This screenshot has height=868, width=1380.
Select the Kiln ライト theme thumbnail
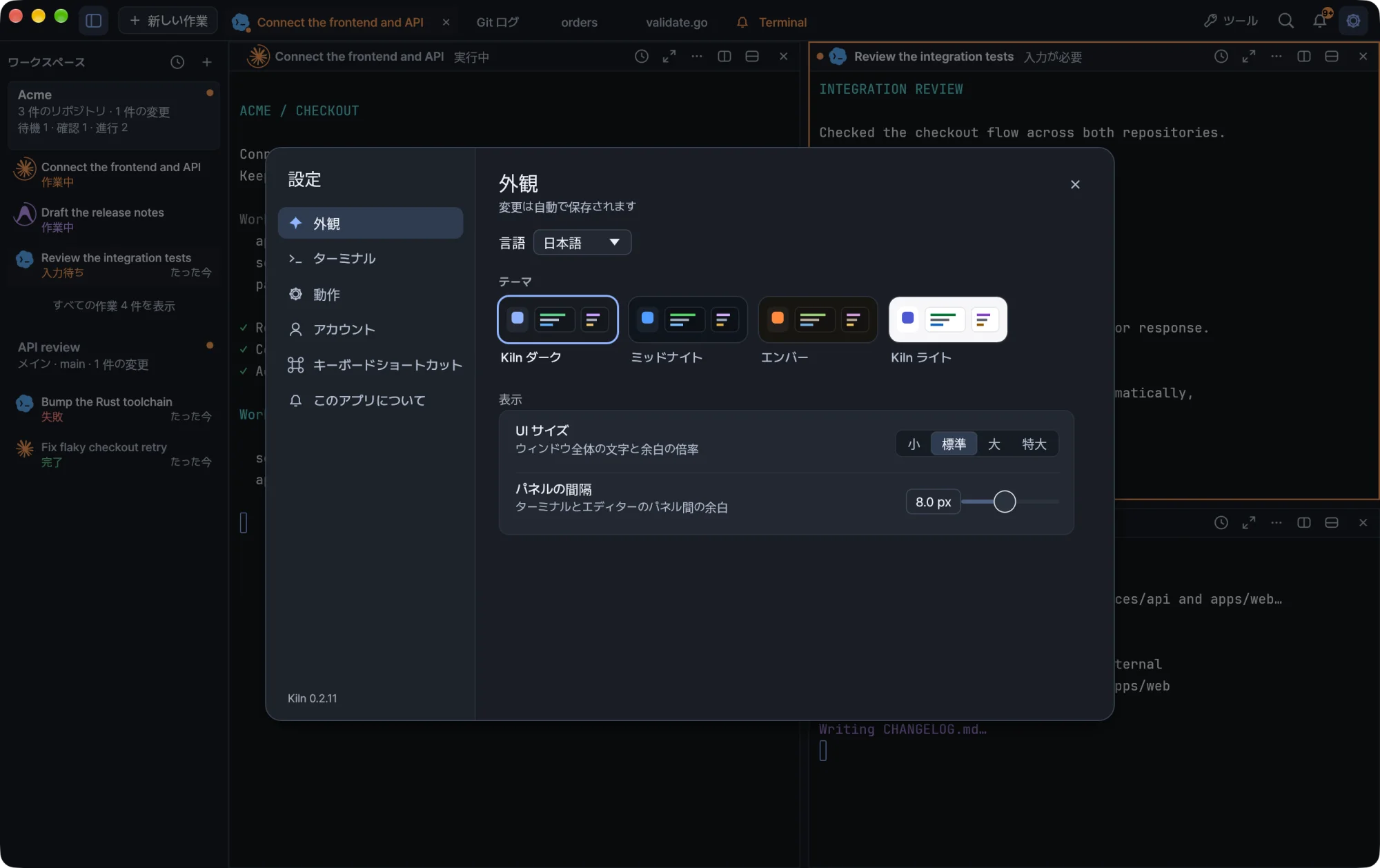coord(947,319)
